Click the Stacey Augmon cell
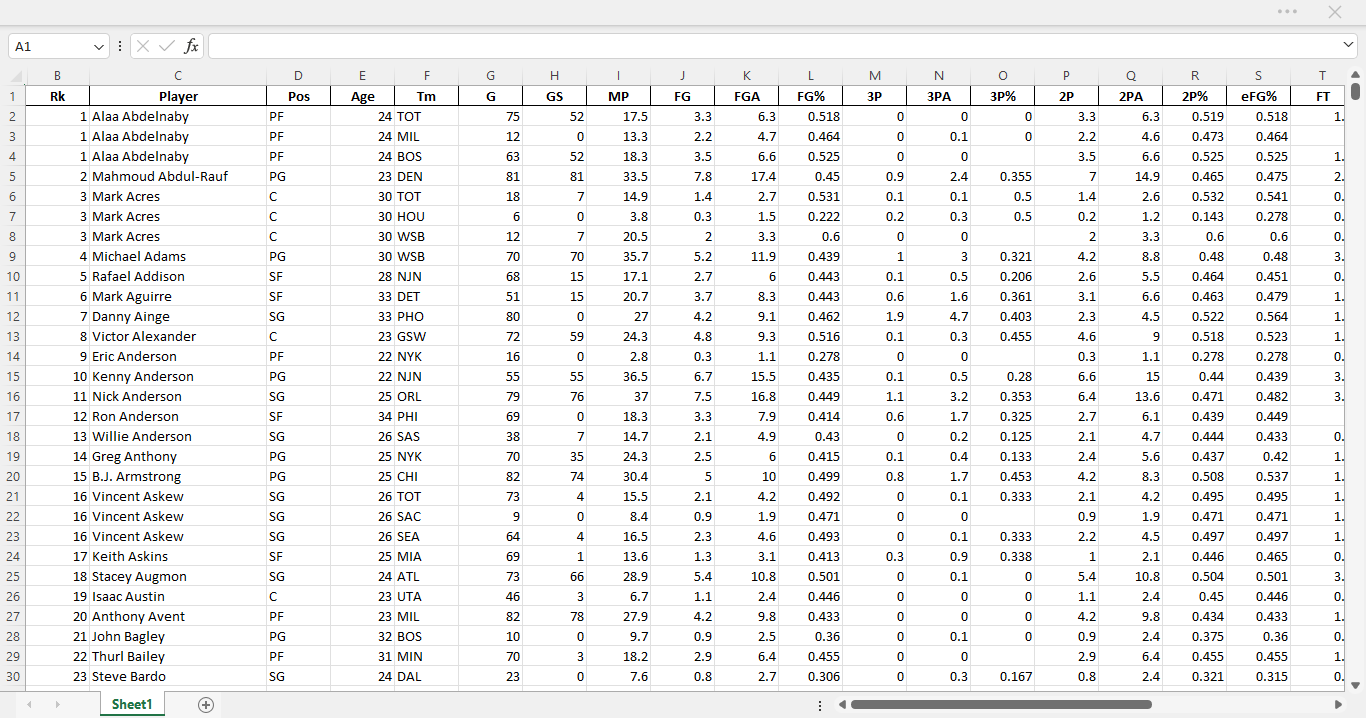 pyautogui.click(x=178, y=576)
